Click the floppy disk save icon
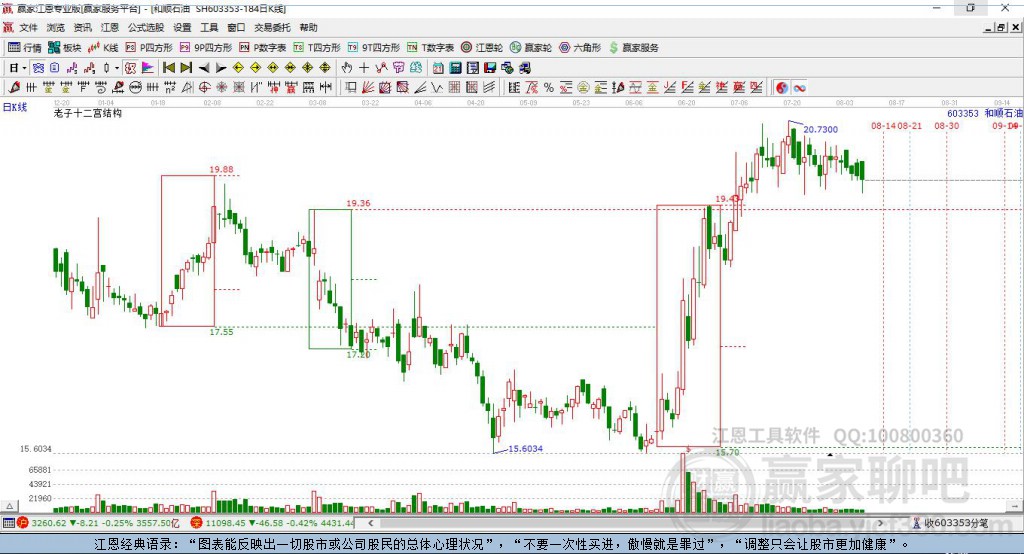The width and height of the screenshot is (1024, 554). coord(490,68)
